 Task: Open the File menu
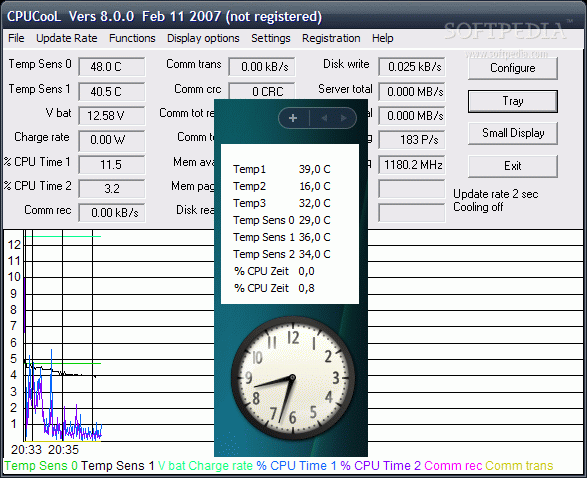[x=16, y=38]
